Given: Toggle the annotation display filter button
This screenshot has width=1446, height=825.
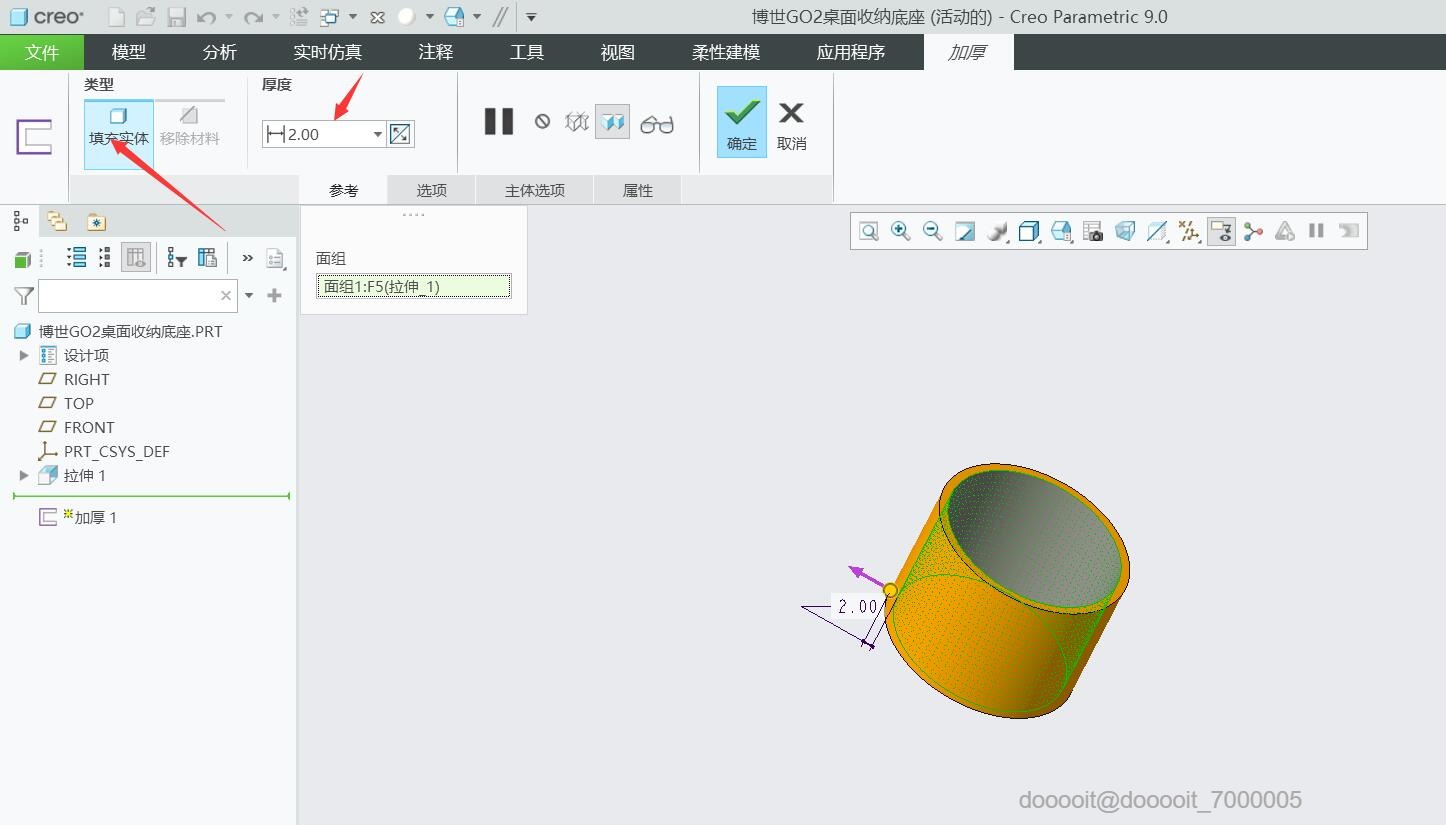Looking at the screenshot, I should pos(1220,232).
